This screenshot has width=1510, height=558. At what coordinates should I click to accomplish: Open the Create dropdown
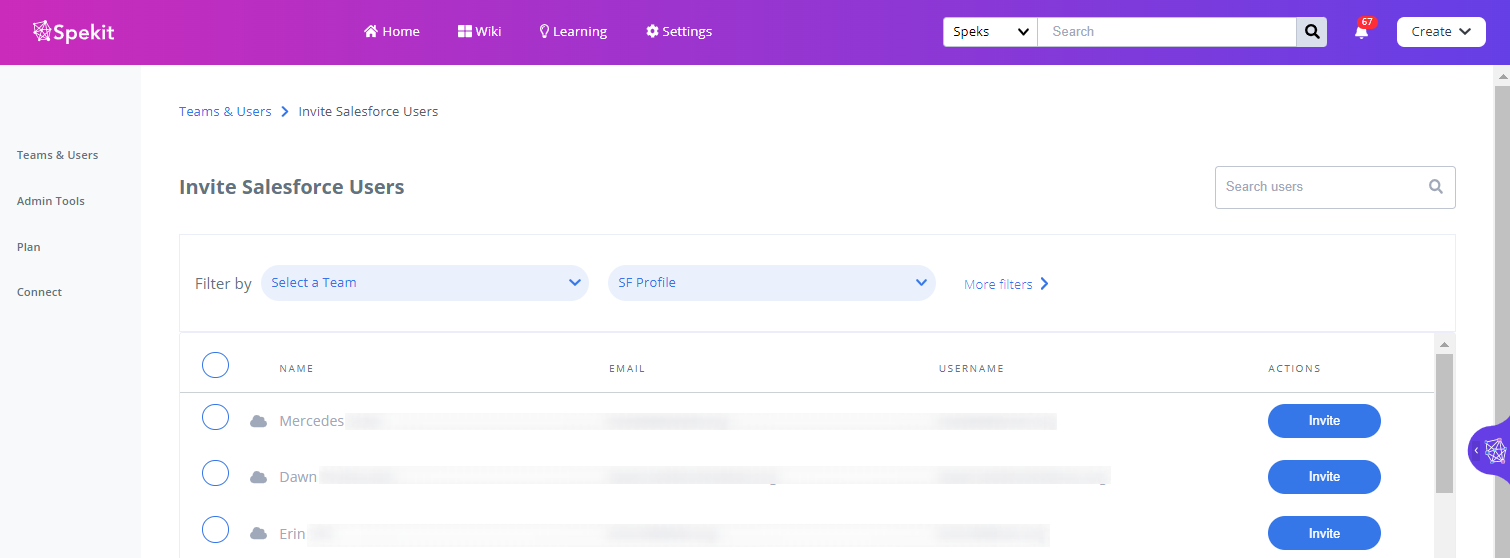point(1441,32)
